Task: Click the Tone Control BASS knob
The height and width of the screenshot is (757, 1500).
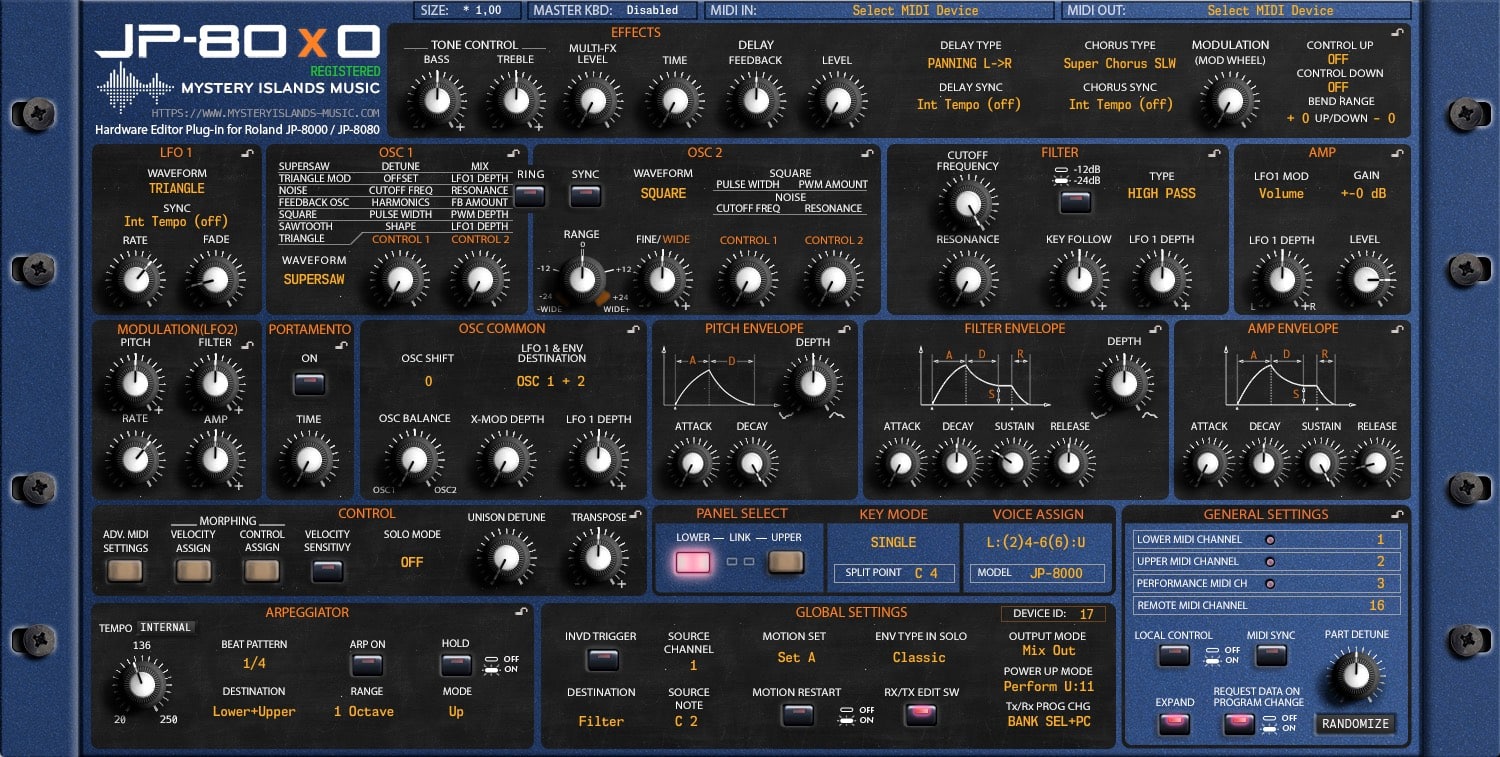Action: [x=436, y=100]
